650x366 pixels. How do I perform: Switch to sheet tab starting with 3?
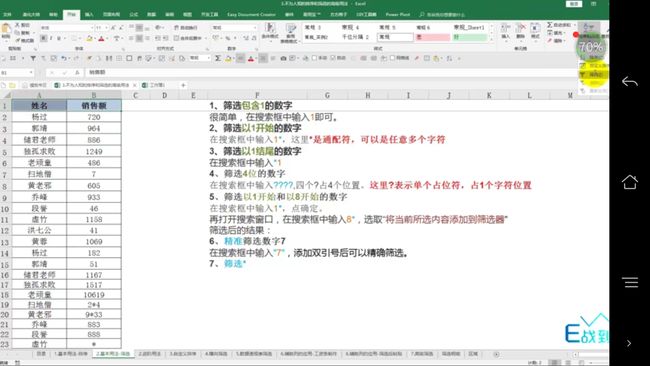pos(182,354)
